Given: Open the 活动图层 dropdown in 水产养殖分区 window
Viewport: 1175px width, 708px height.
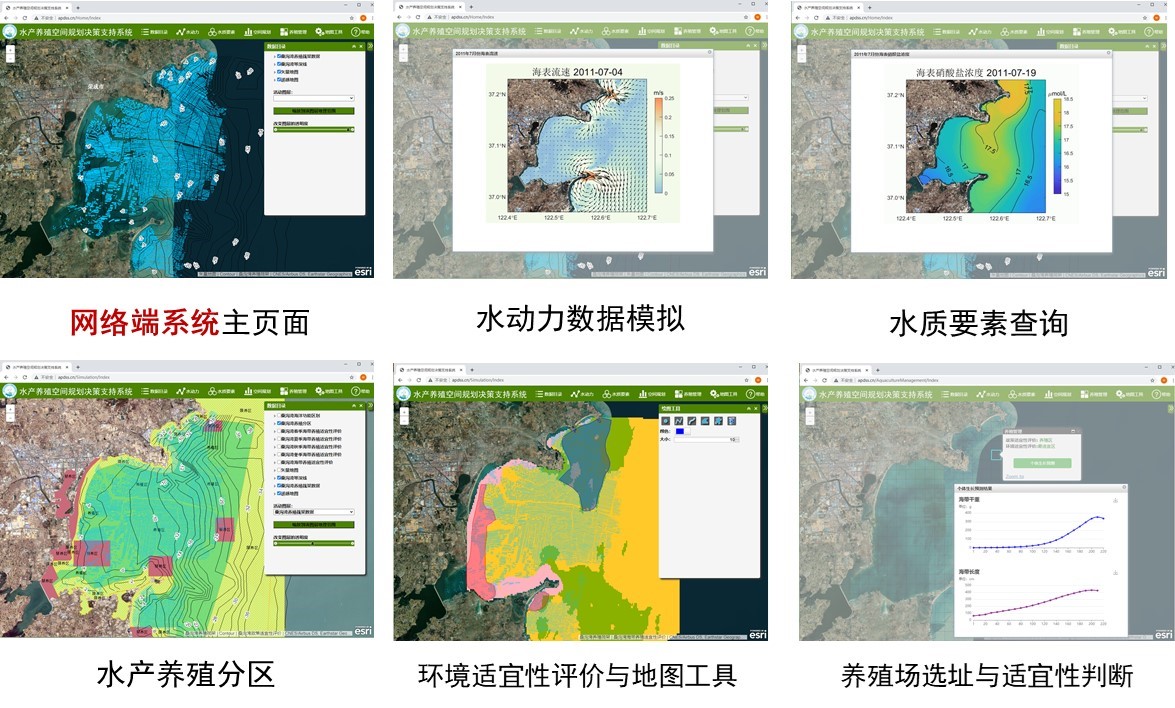Looking at the screenshot, I should (x=314, y=511).
